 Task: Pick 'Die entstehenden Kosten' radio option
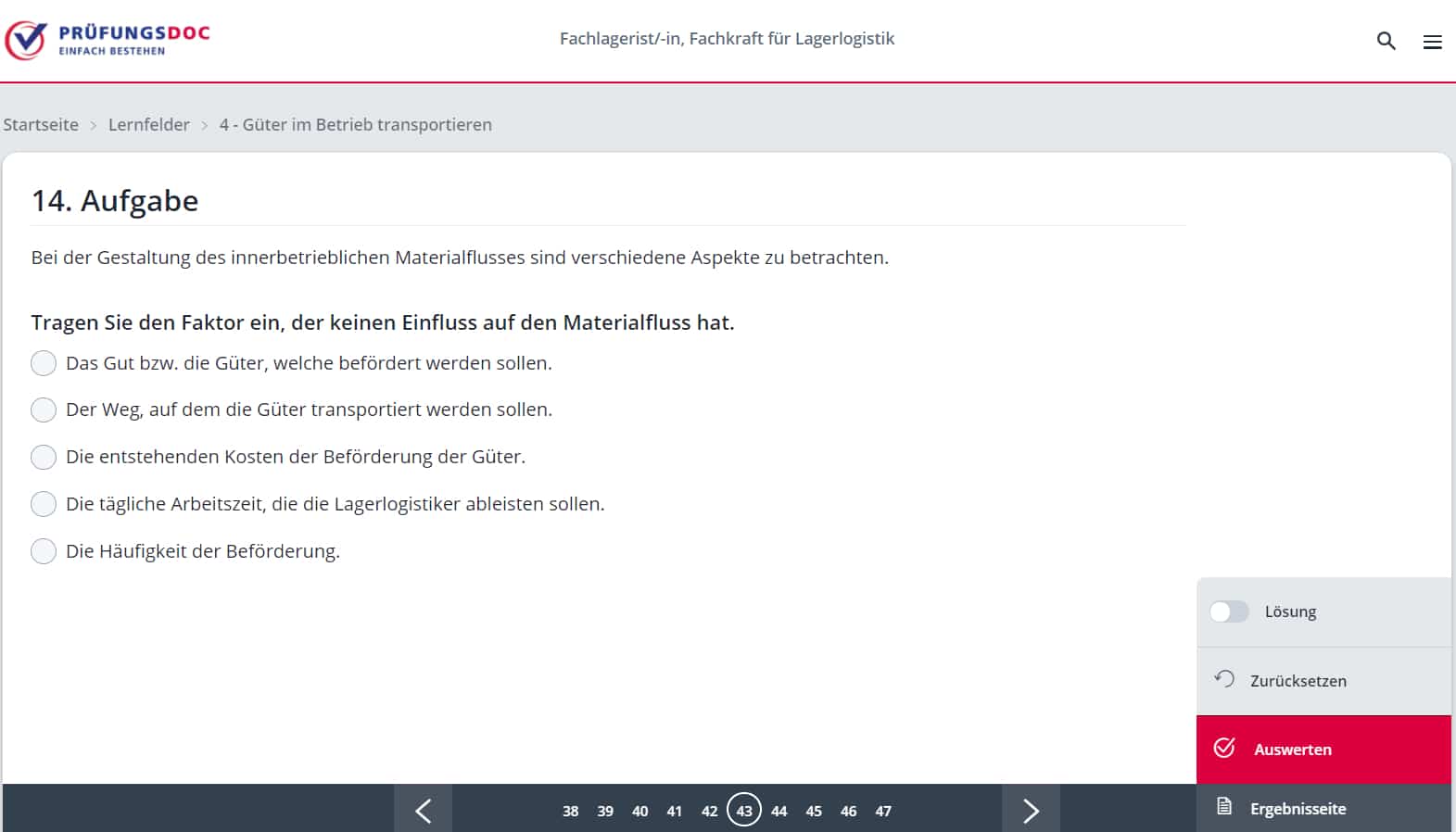[x=44, y=457]
